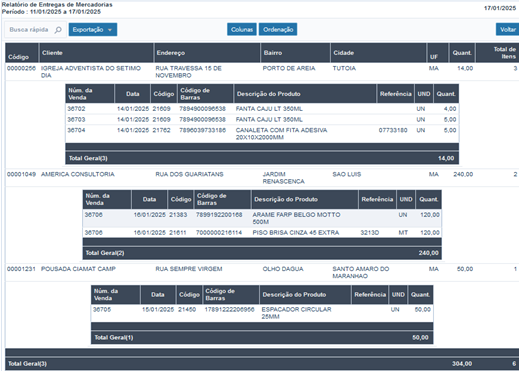This screenshot has height=371, width=519.
Task: Click the report date 17/01/2025 at top right
Action: coord(500,8)
